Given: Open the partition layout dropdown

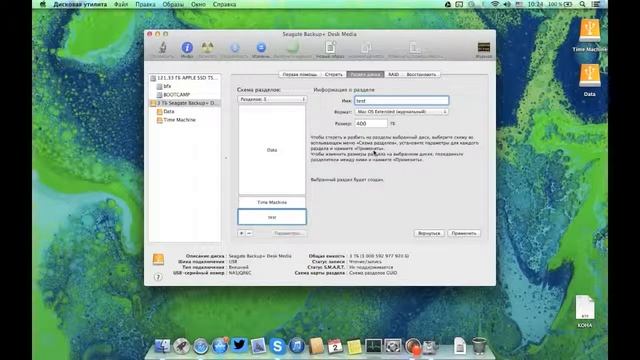Looking at the screenshot, I should tap(272, 99).
